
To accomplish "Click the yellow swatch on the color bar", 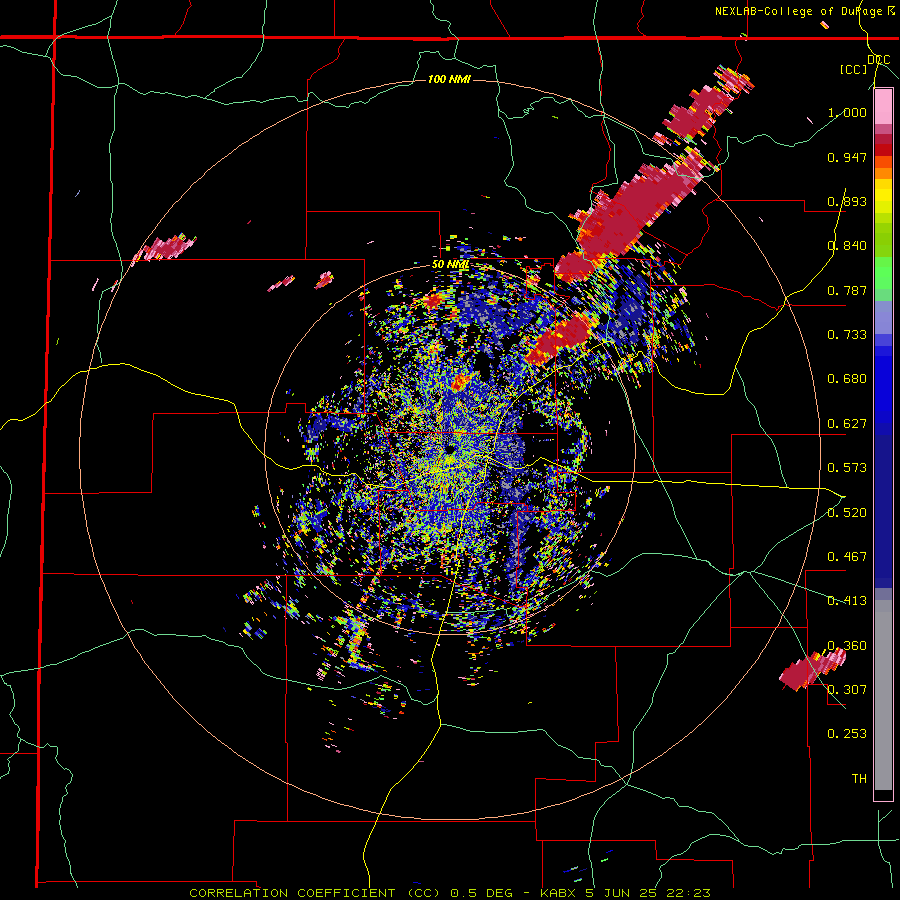I will [883, 197].
